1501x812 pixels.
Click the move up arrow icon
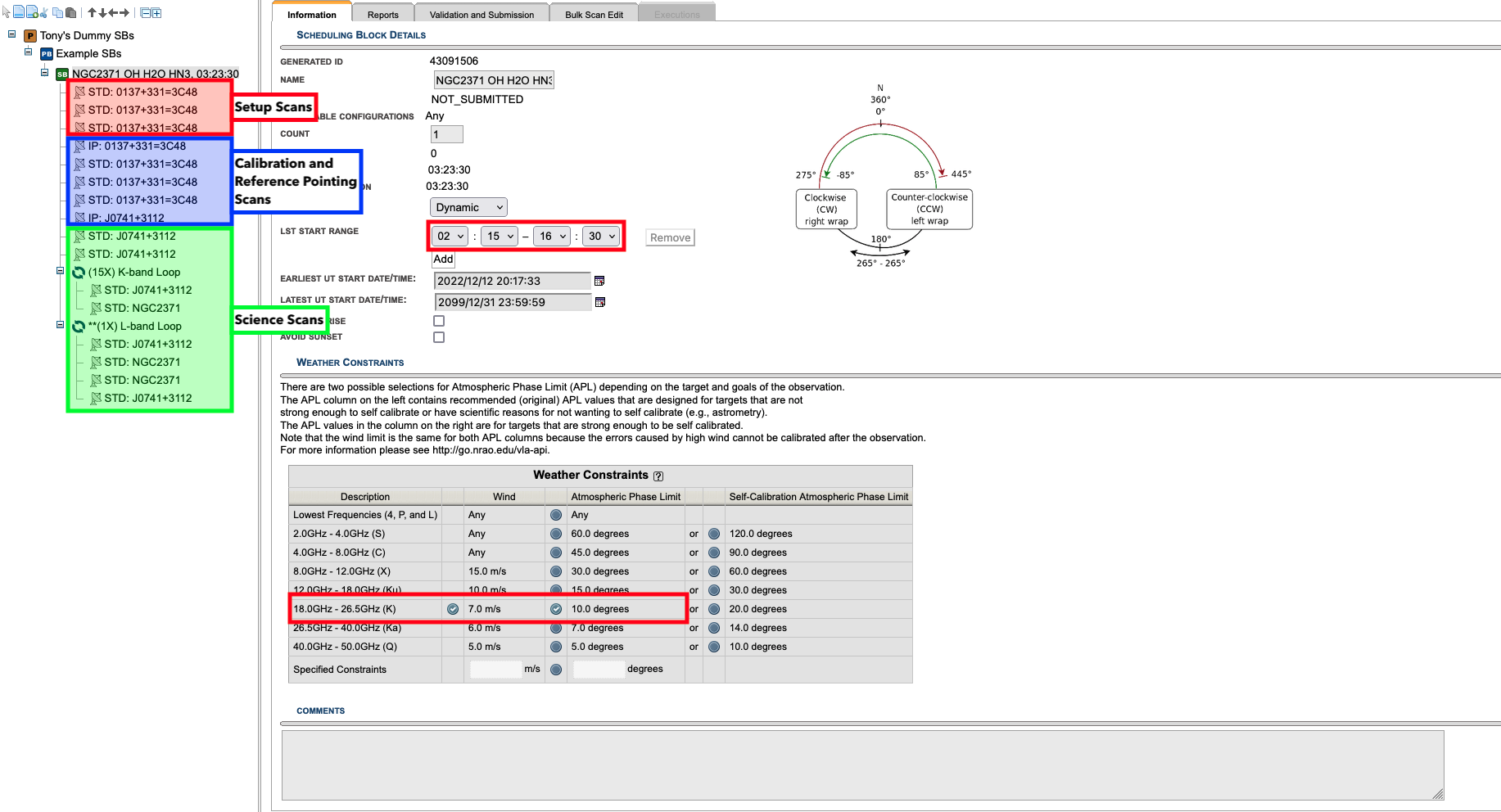(93, 12)
